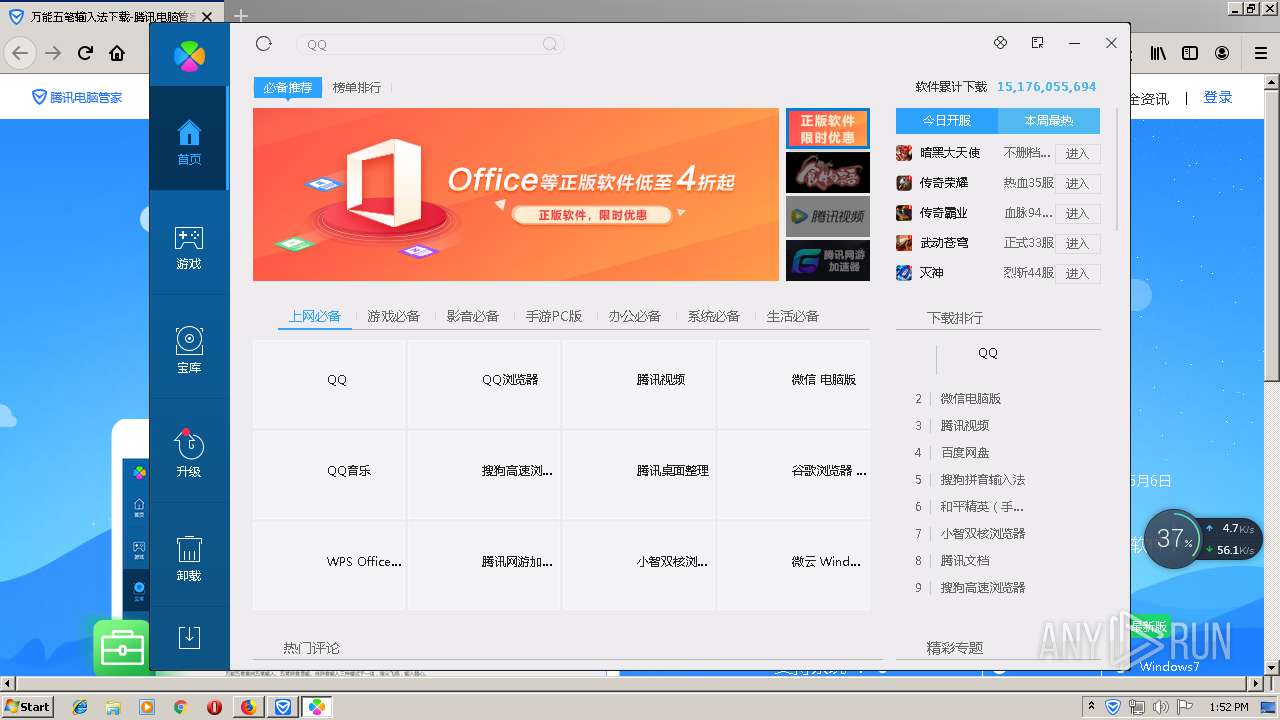Click 搜狗拼音输入法 in download ranking

click(x=983, y=480)
